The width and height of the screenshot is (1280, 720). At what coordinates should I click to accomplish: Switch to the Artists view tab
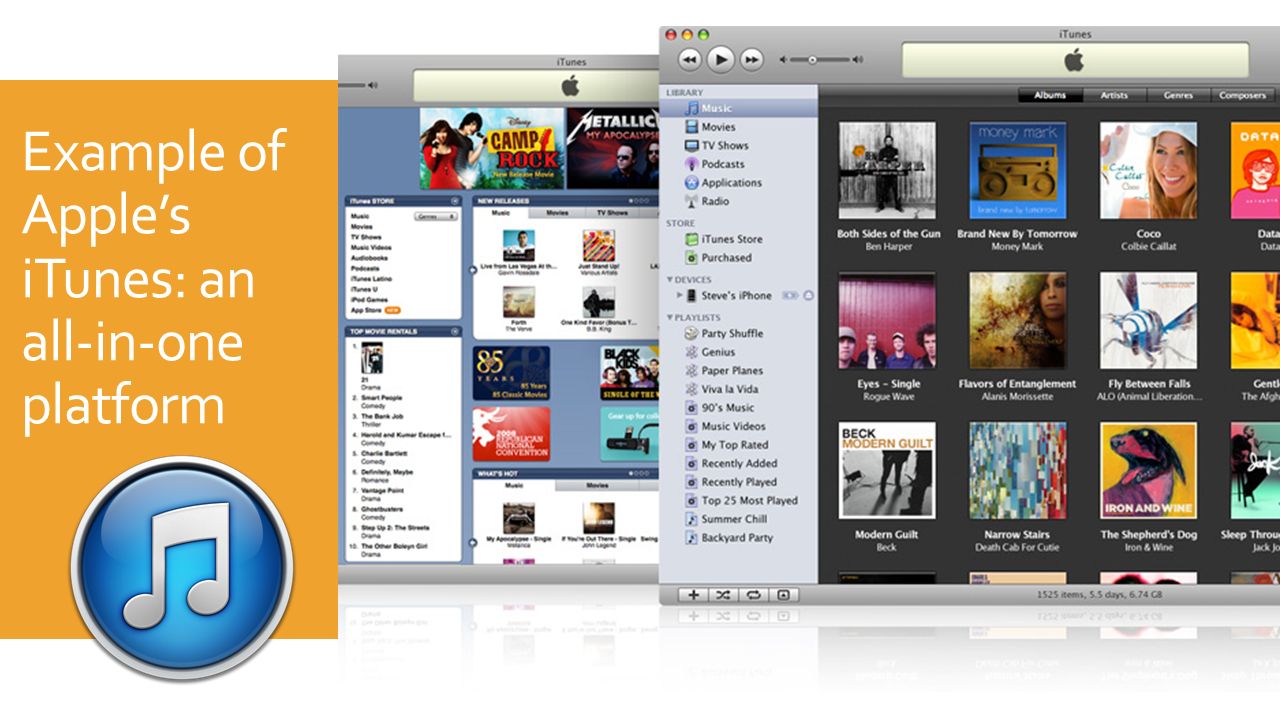pyautogui.click(x=1114, y=96)
